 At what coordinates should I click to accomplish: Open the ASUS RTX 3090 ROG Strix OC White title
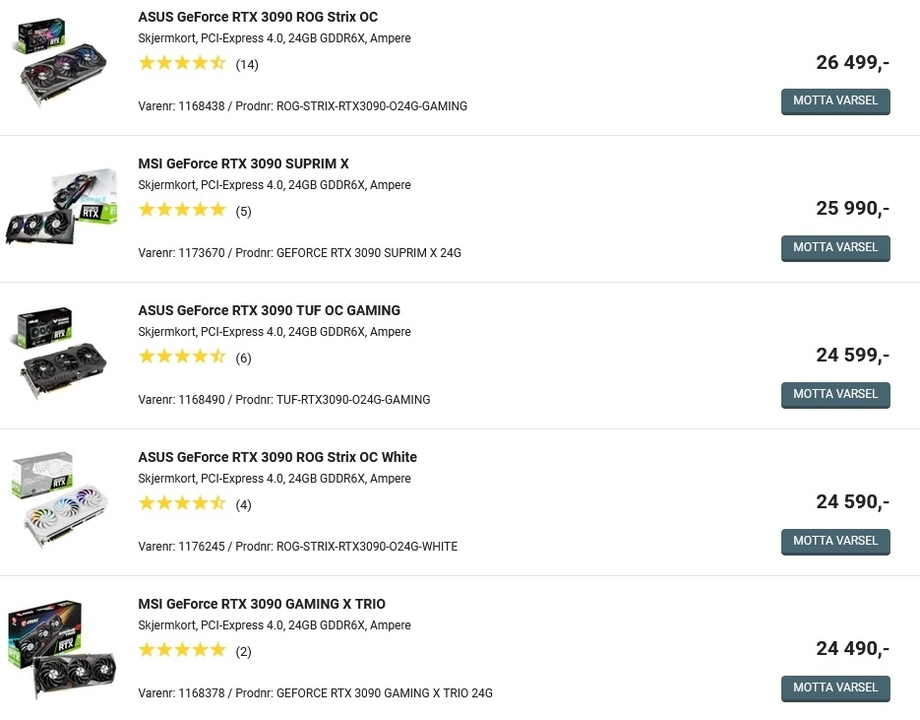(277, 458)
